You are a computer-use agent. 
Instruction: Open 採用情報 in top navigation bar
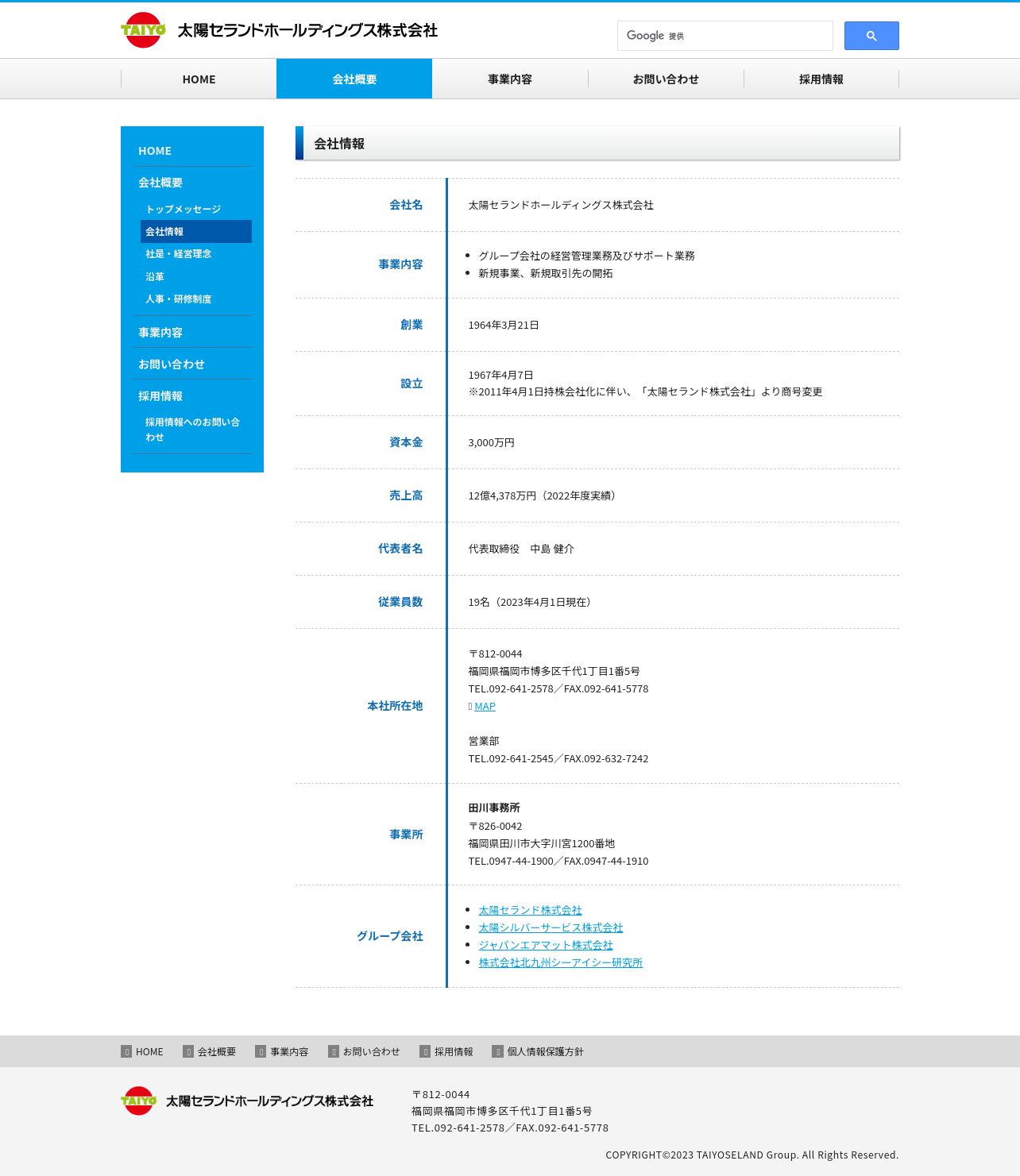click(821, 79)
